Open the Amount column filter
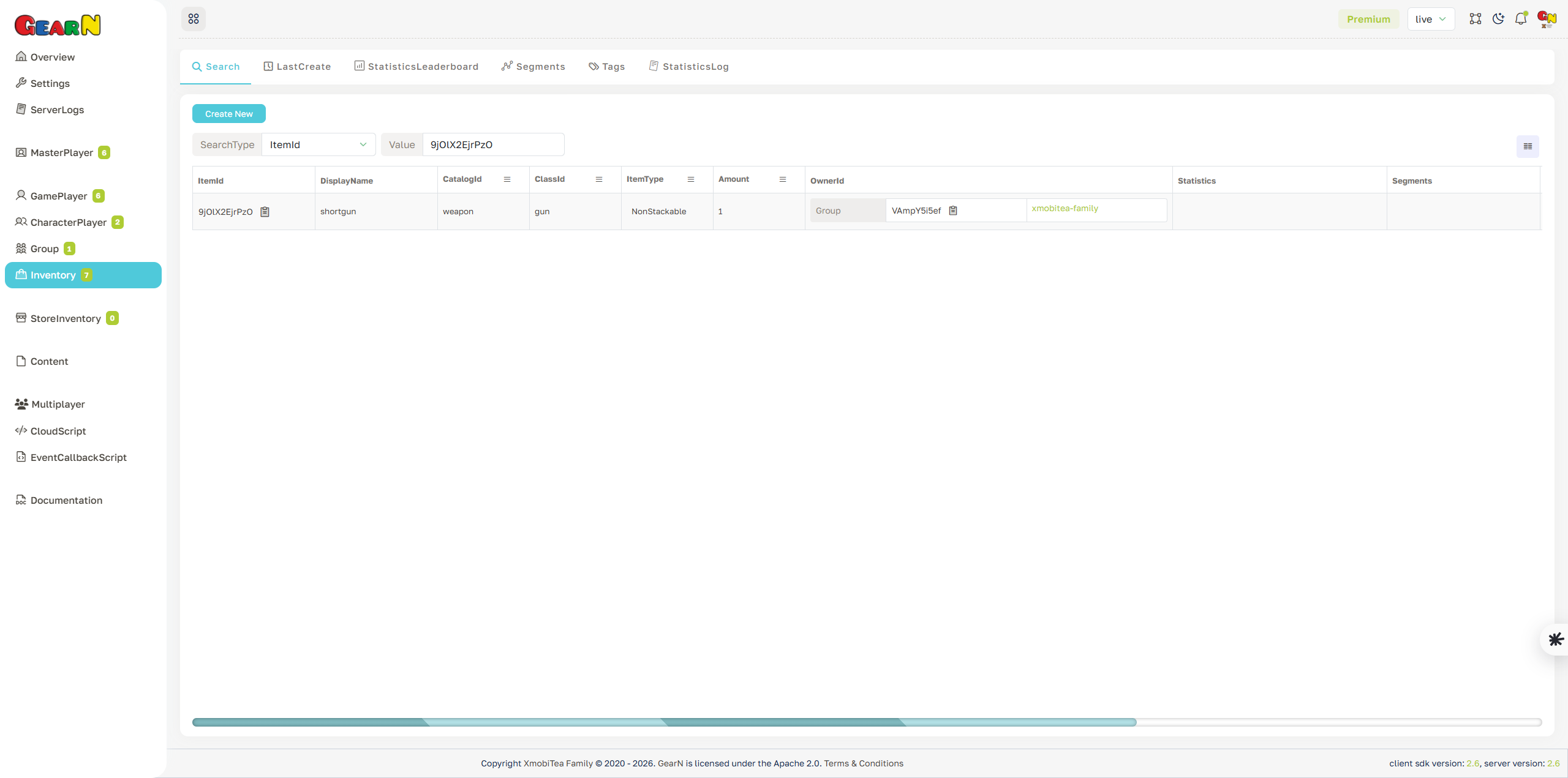 (783, 179)
